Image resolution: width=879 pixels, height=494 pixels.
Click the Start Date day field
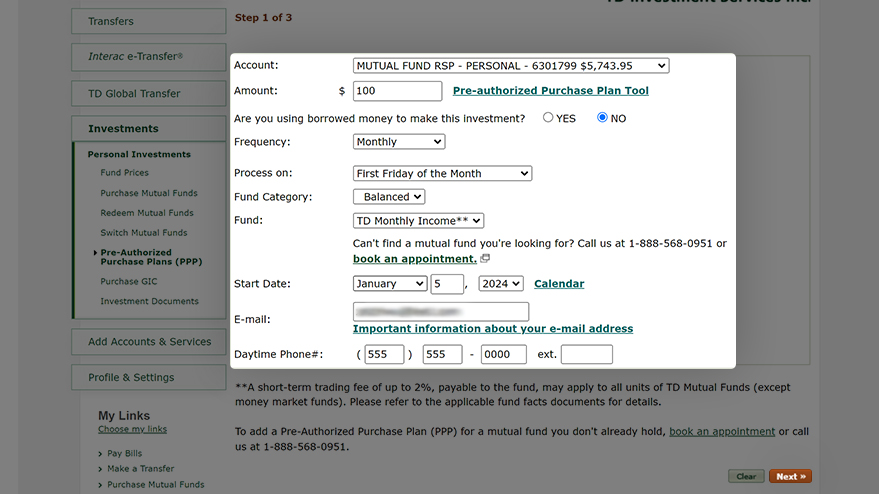pos(447,284)
